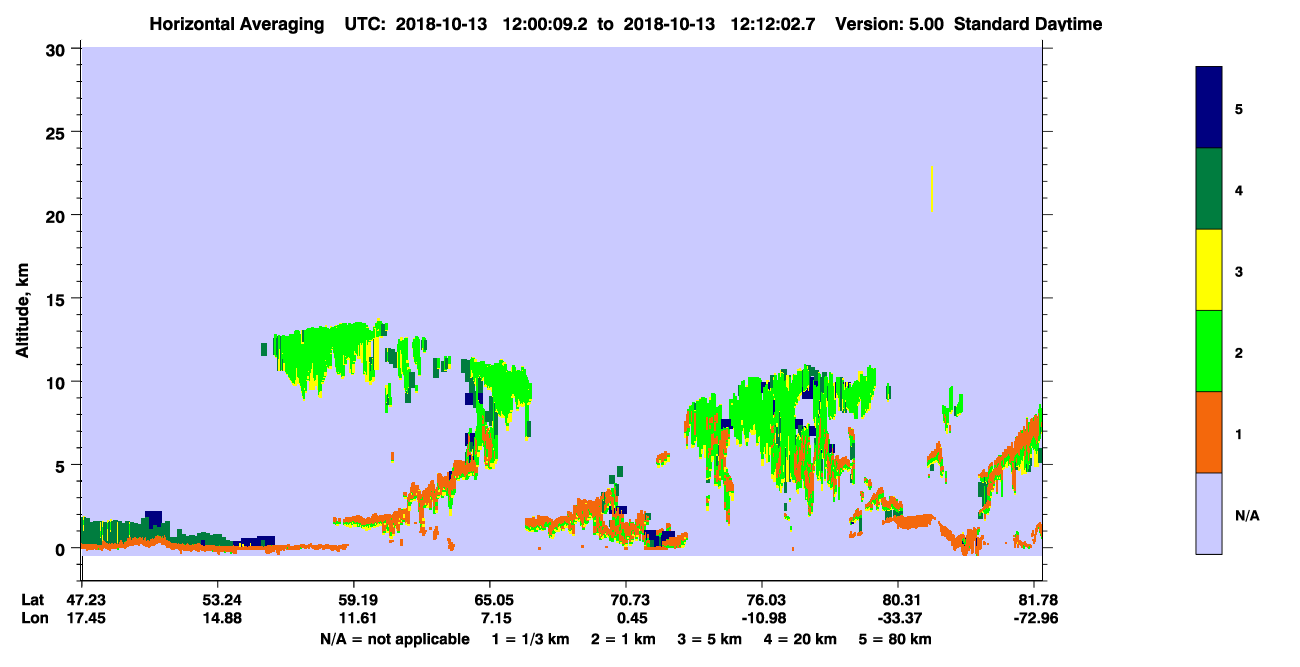Click the '1 = 1/3 km' legend caption
Viewport: 1300px width, 667px height.
click(x=529, y=639)
